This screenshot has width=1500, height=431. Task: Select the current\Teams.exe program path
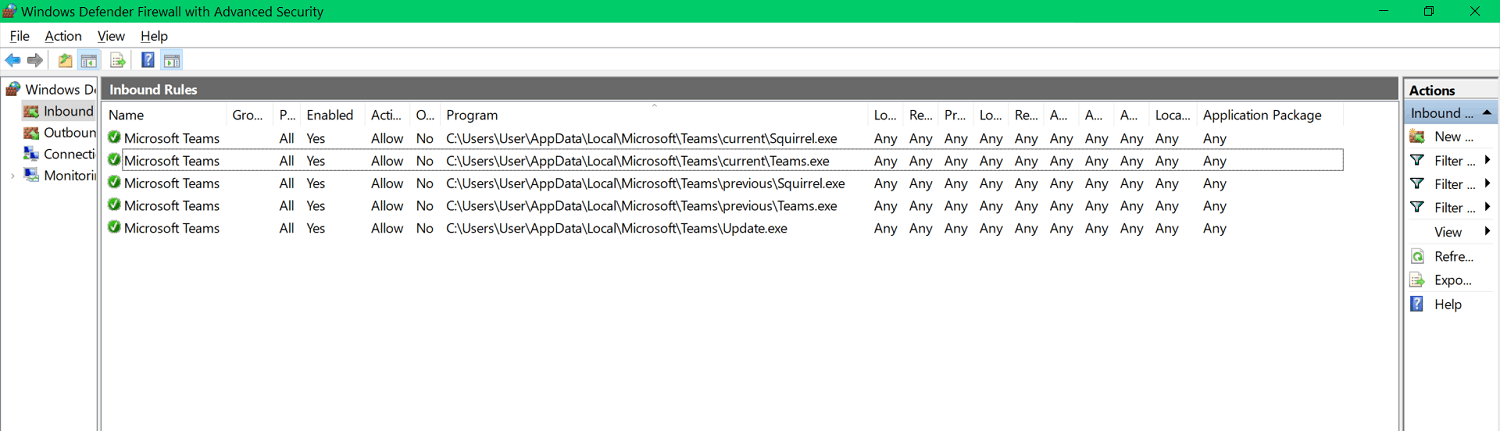(x=637, y=161)
